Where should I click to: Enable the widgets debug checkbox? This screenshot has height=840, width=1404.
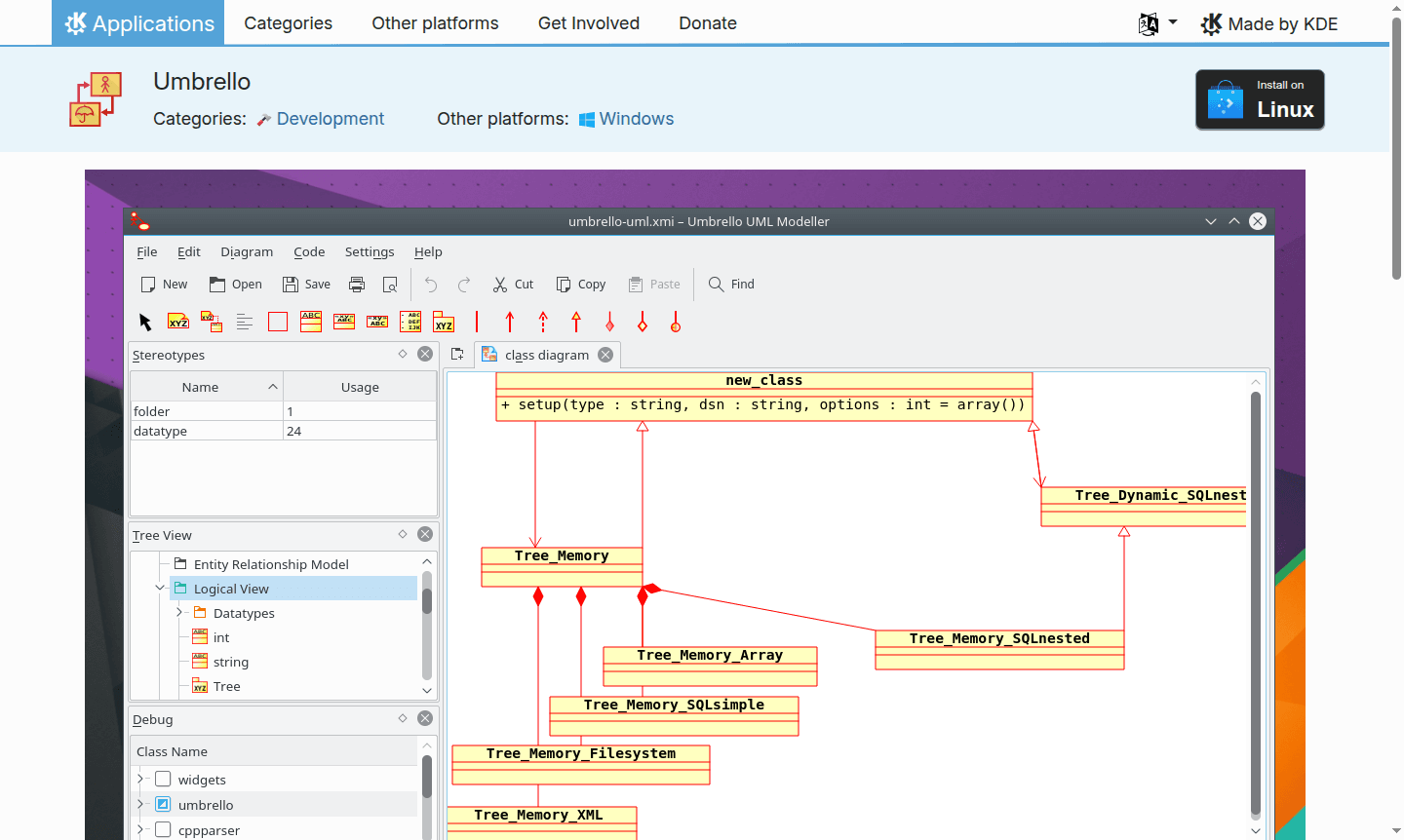(x=164, y=779)
